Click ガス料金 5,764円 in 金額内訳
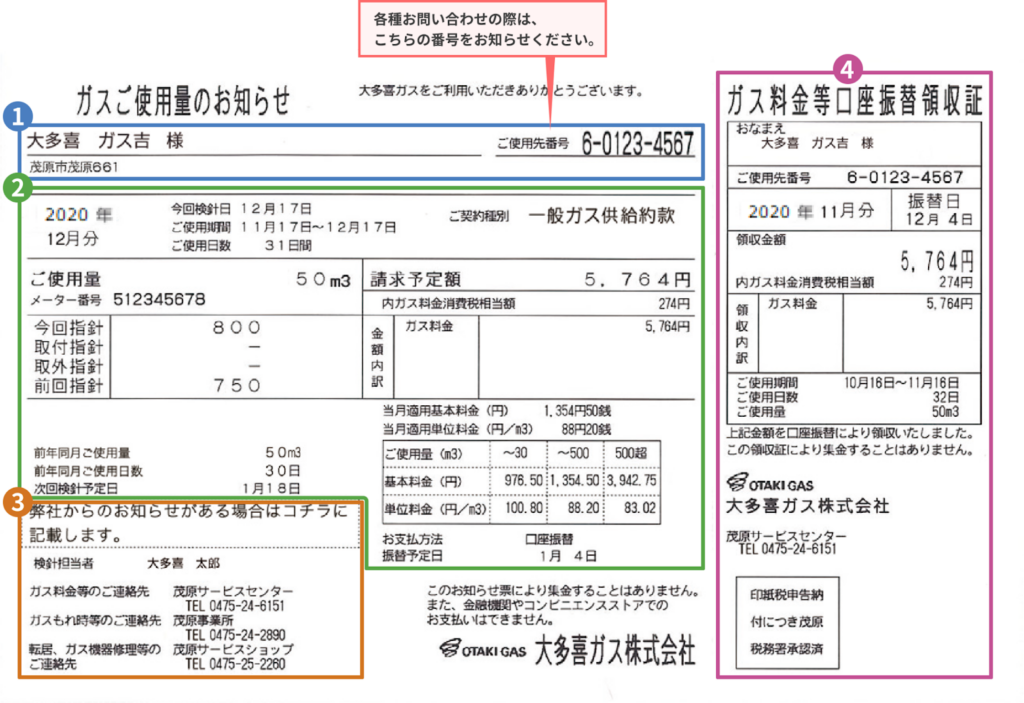 (x=667, y=326)
